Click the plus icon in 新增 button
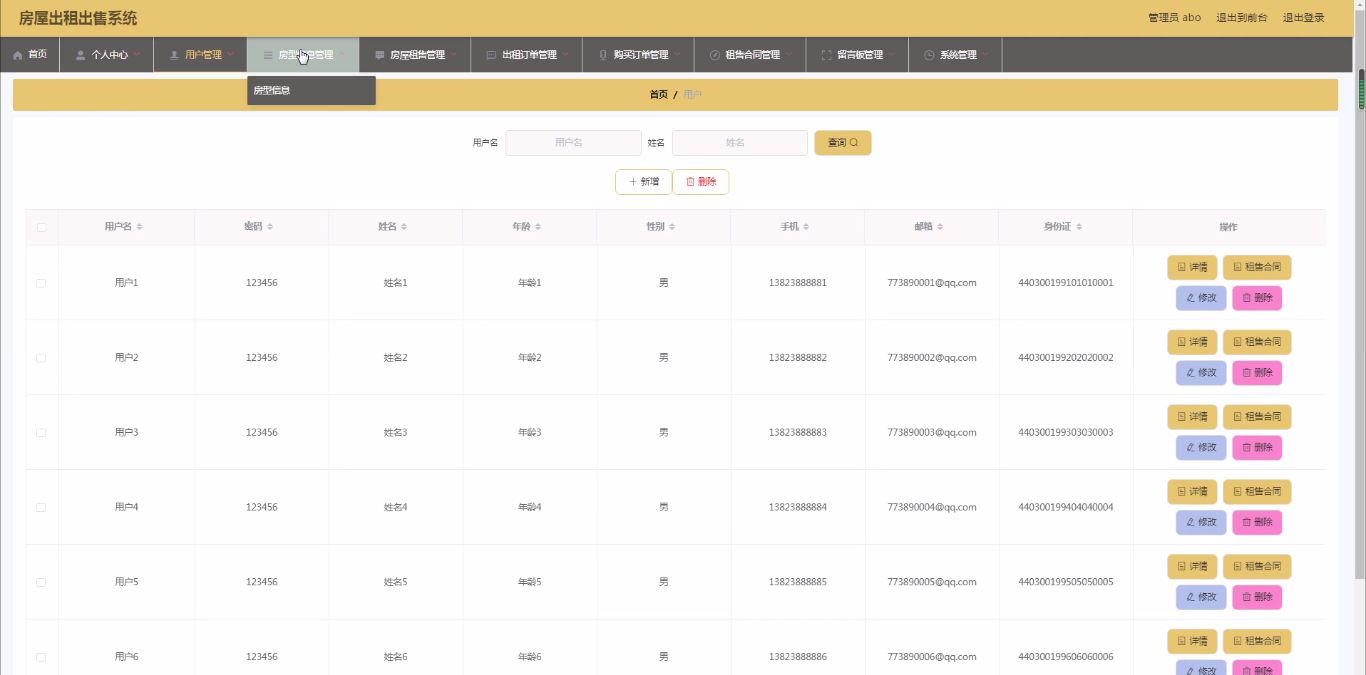 [x=633, y=182]
